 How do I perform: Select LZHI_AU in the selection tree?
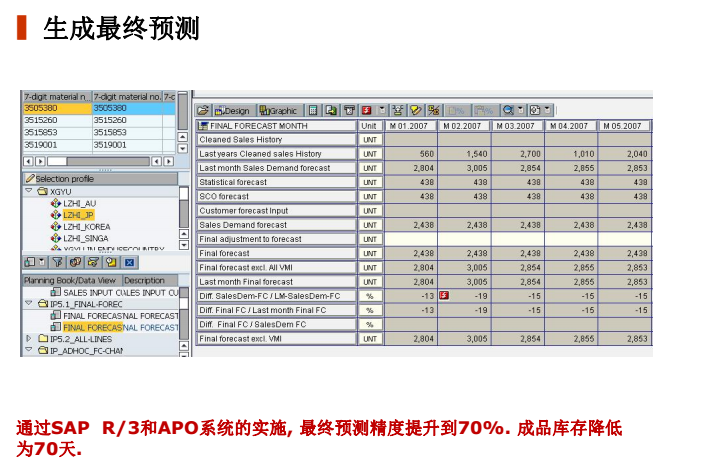(79, 203)
